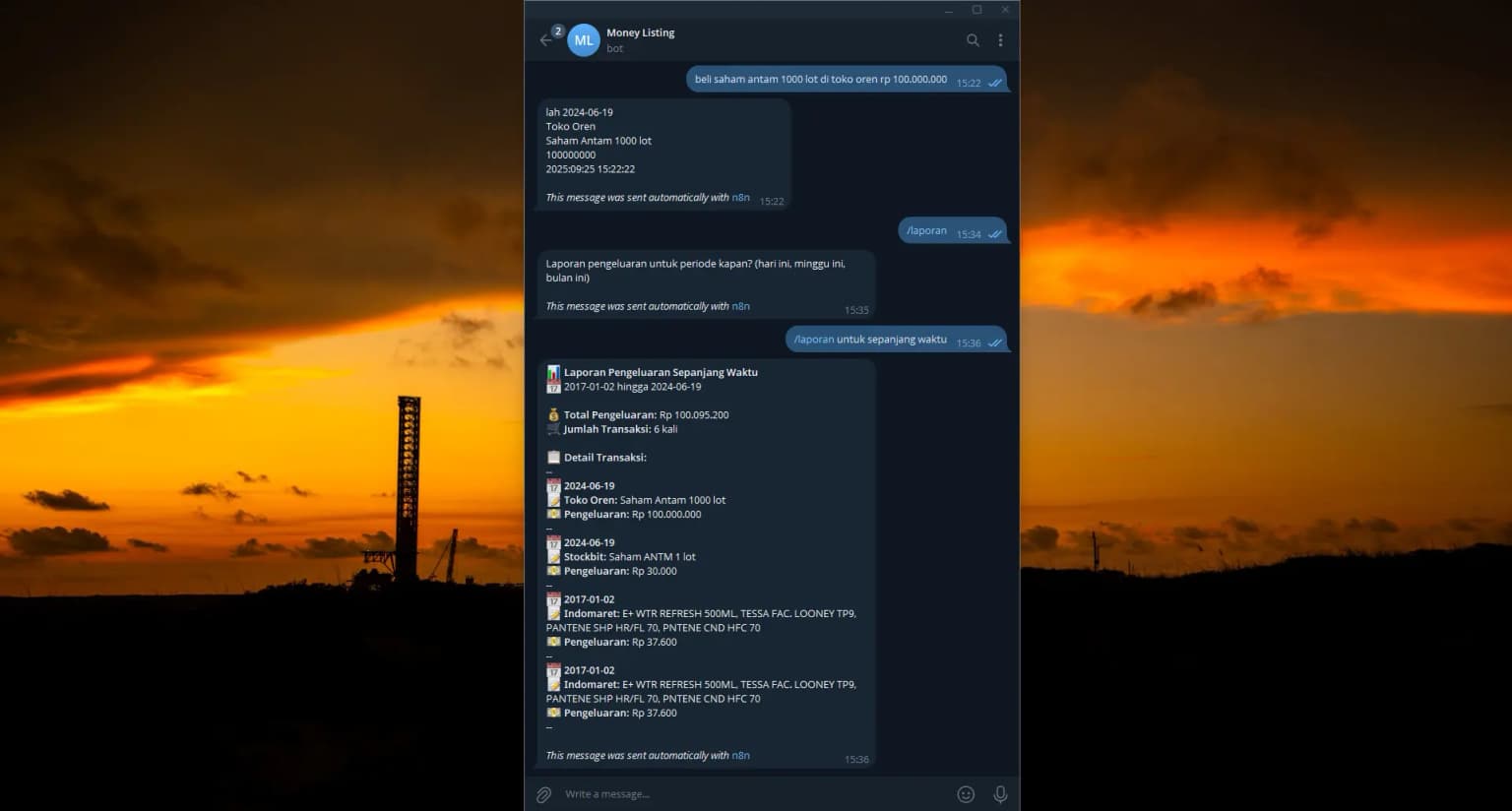Viewport: 1512px width, 811px height.
Task: Maximize the Telegram window
Action: (x=977, y=10)
